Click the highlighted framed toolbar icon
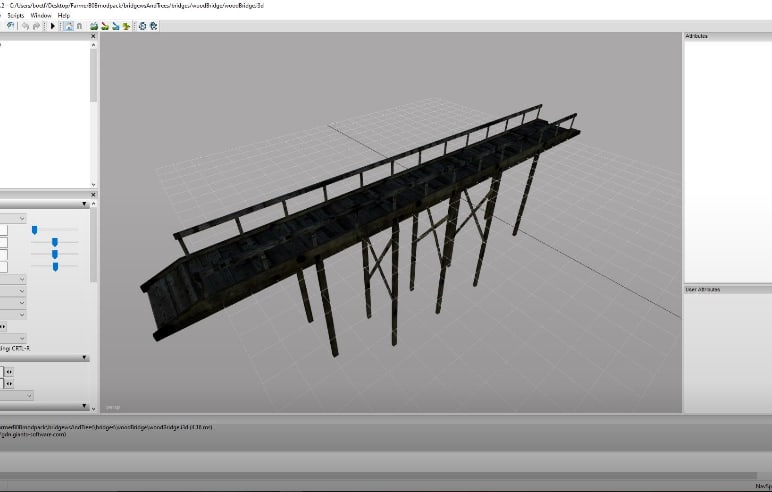 (67, 26)
